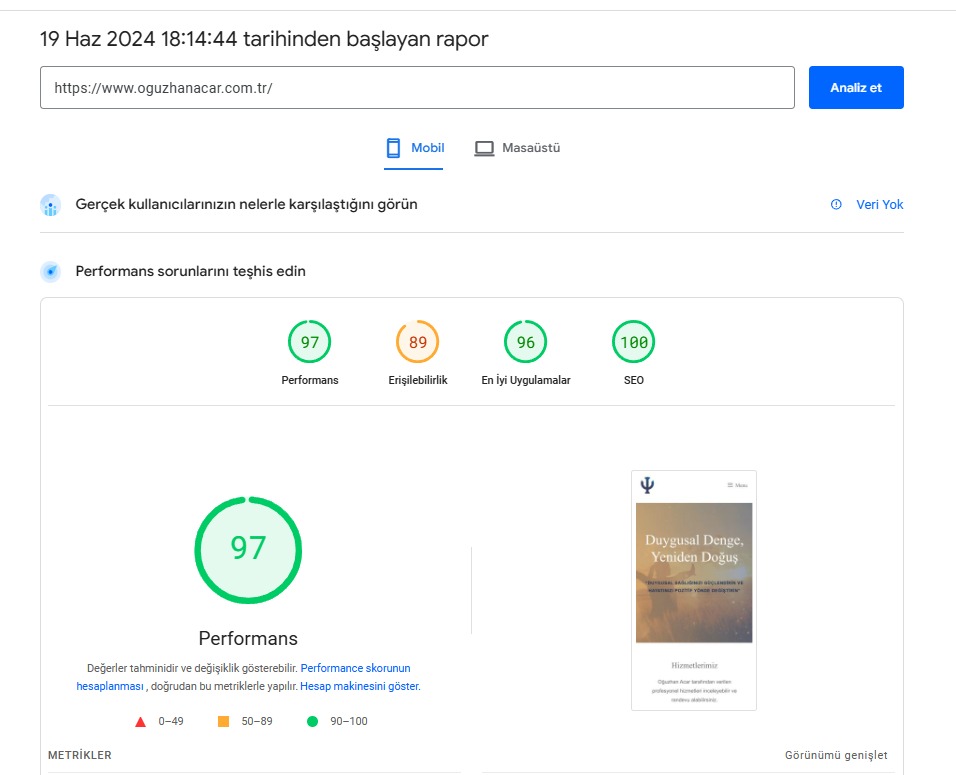The image size is (956, 775).
Task: Click the URL input field
Action: pyautogui.click(x=417, y=87)
